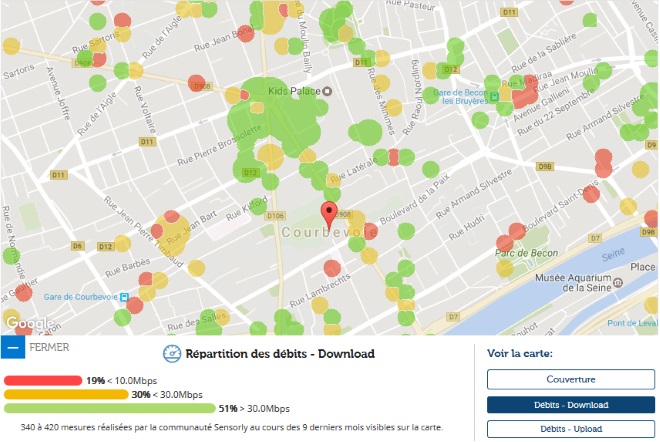
Task: Show the Couverture map
Action: pos(571,379)
